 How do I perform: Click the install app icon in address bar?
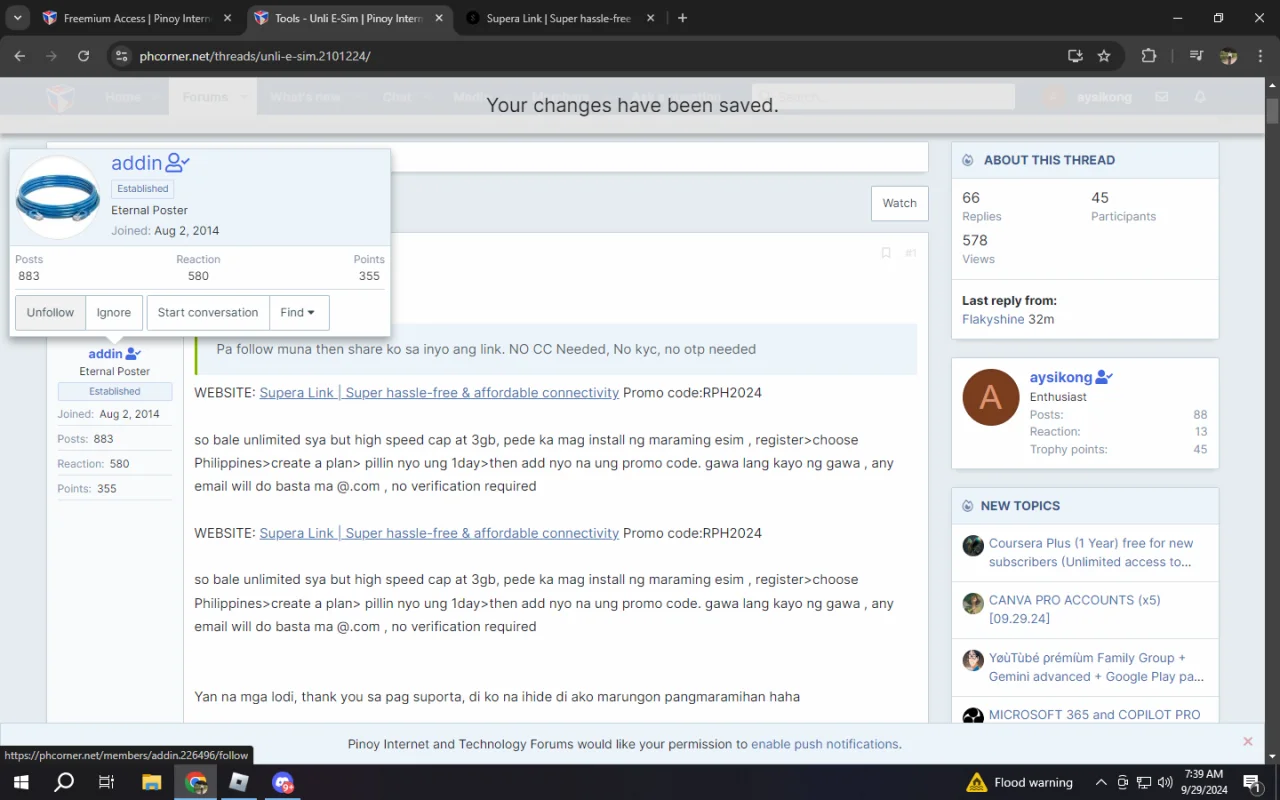1075,56
